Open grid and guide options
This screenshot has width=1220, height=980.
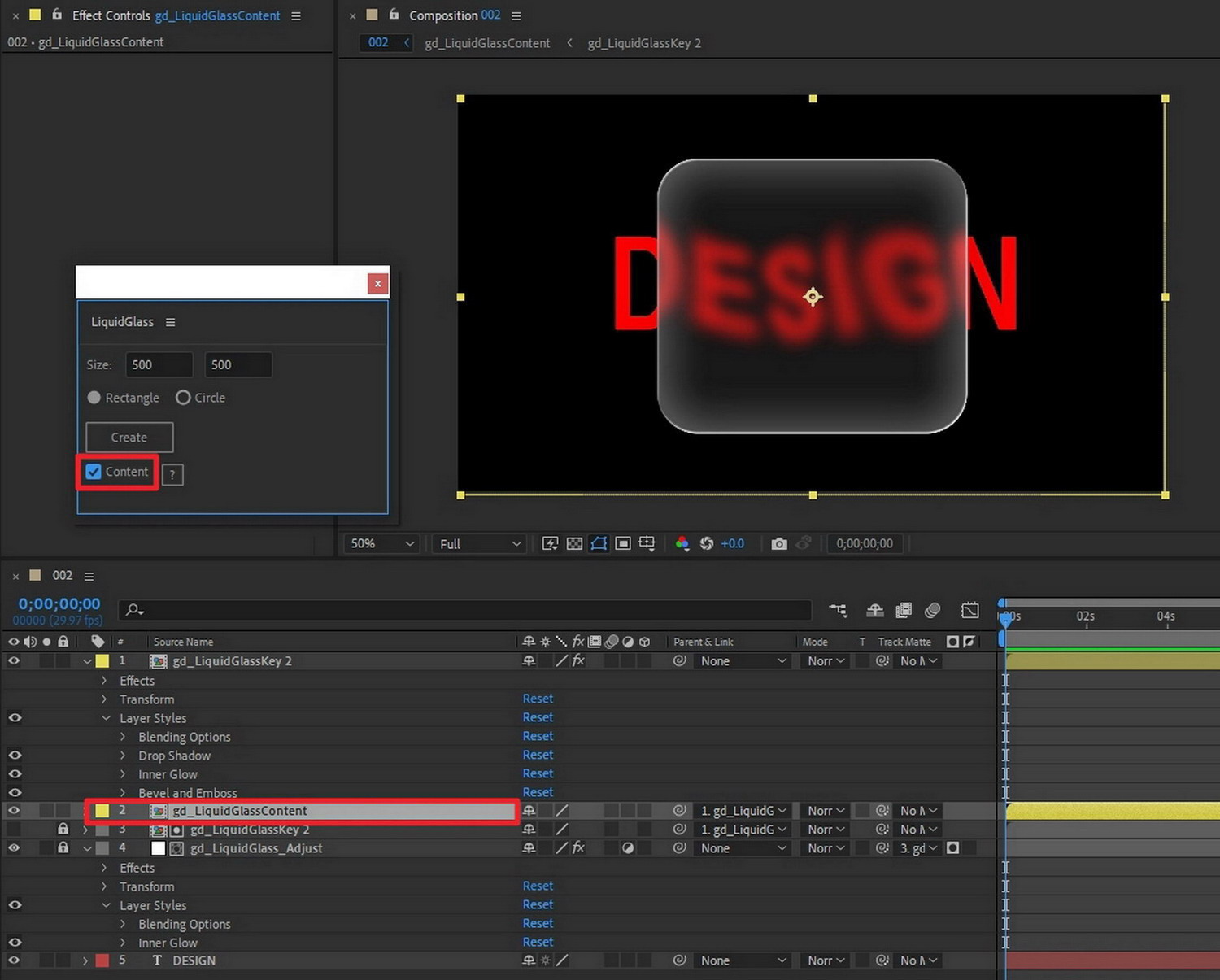(647, 543)
